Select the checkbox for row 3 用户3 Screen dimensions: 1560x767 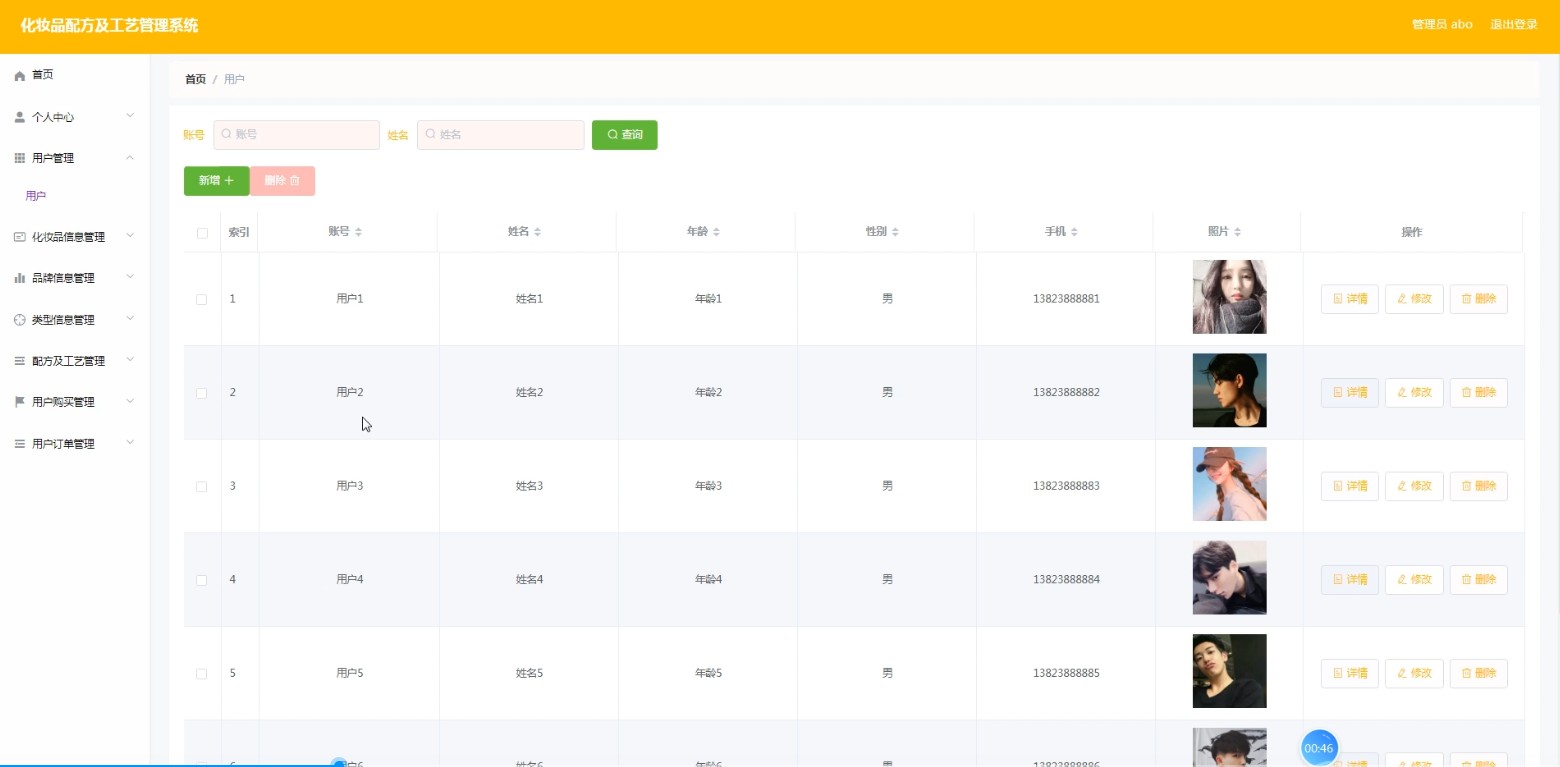(x=202, y=486)
